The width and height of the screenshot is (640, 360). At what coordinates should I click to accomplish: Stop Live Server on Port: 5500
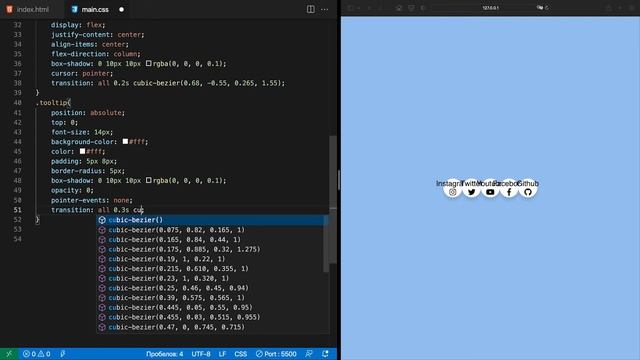tap(276, 354)
